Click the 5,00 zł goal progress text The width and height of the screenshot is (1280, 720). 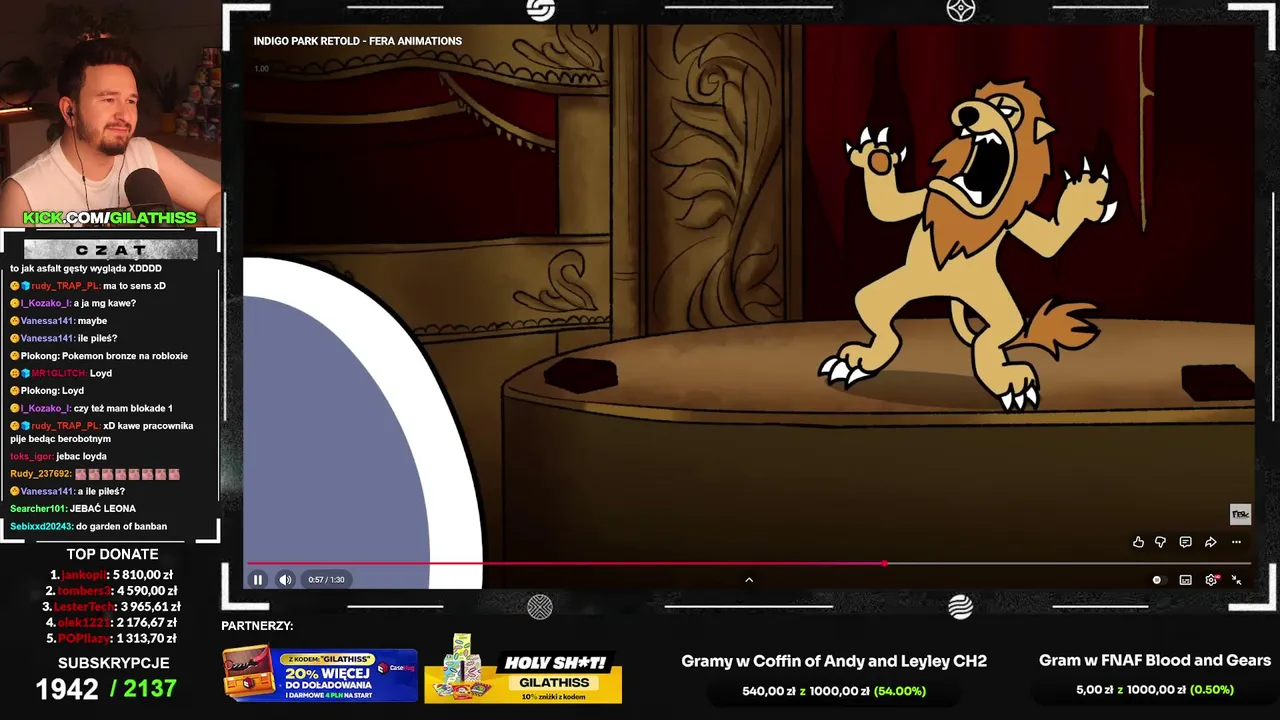tap(1155, 690)
